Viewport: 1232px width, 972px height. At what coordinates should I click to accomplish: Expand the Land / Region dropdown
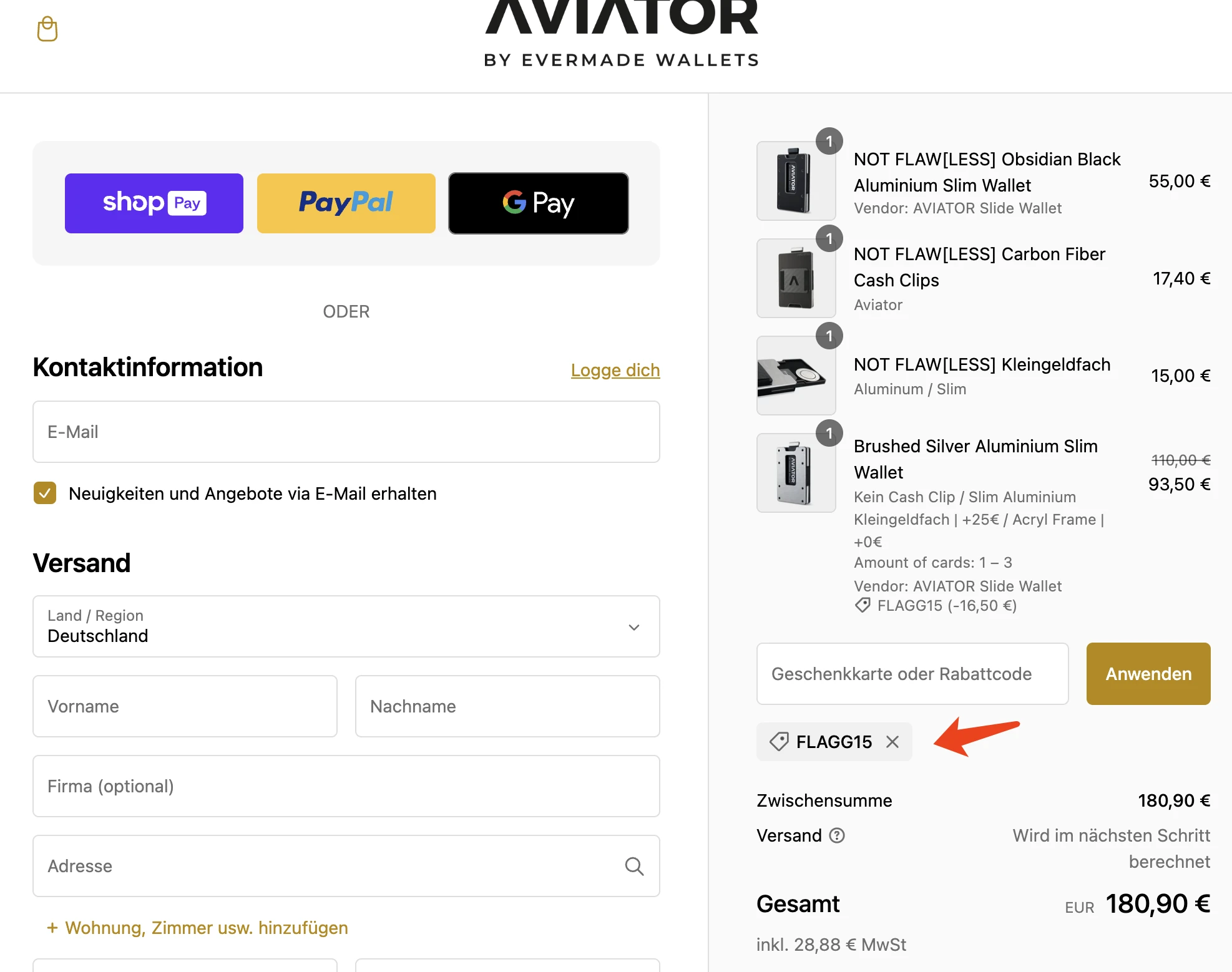[346, 626]
